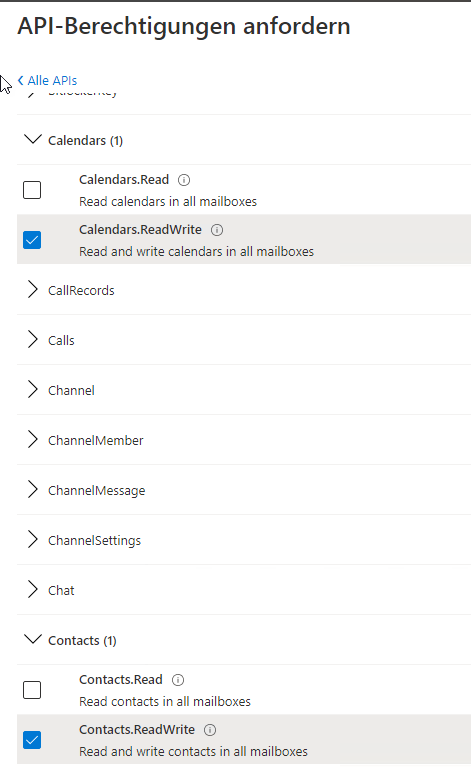Click the Contacts (1) group heading

[82, 641]
